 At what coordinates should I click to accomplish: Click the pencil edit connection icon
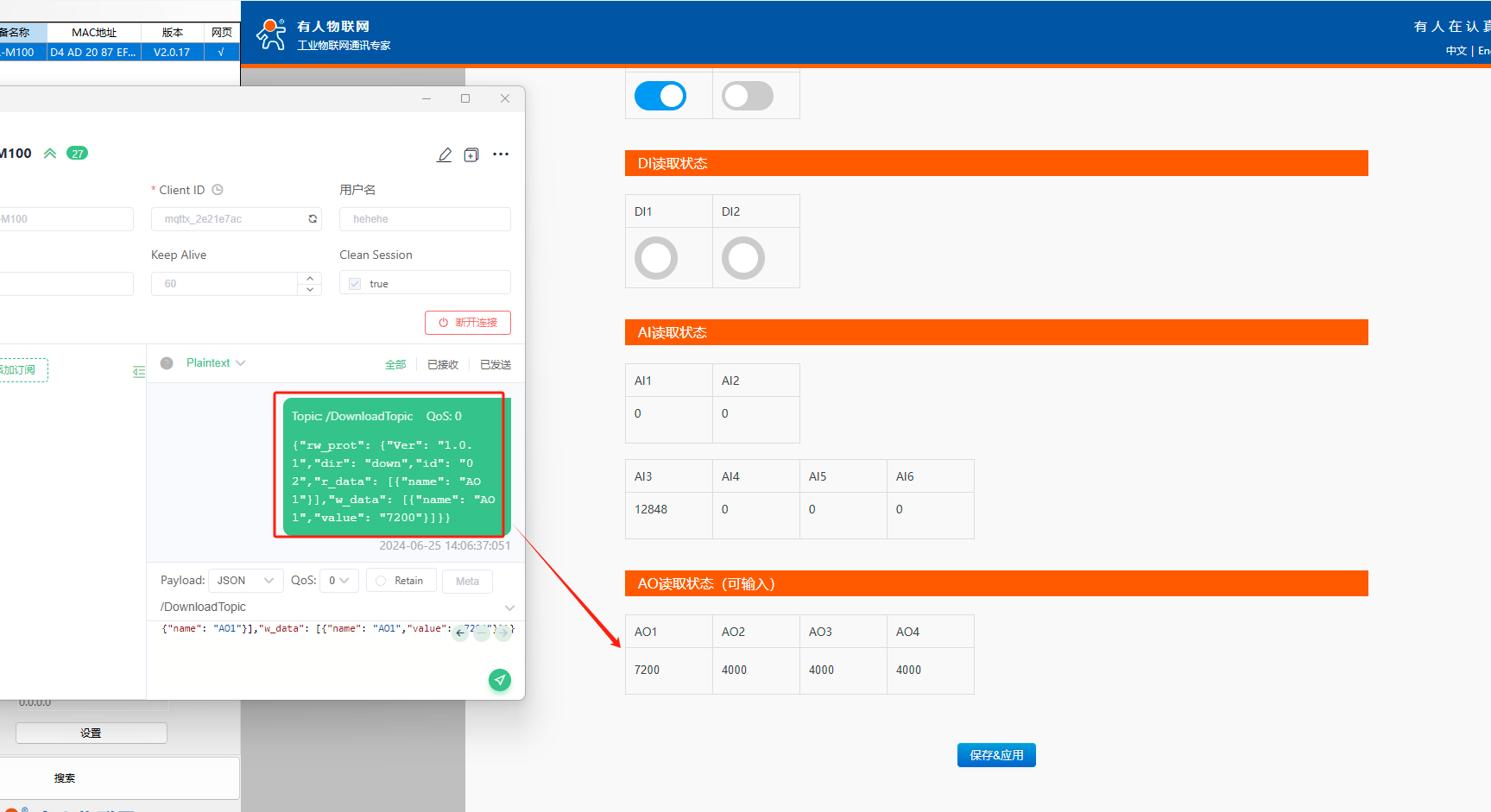[444, 155]
